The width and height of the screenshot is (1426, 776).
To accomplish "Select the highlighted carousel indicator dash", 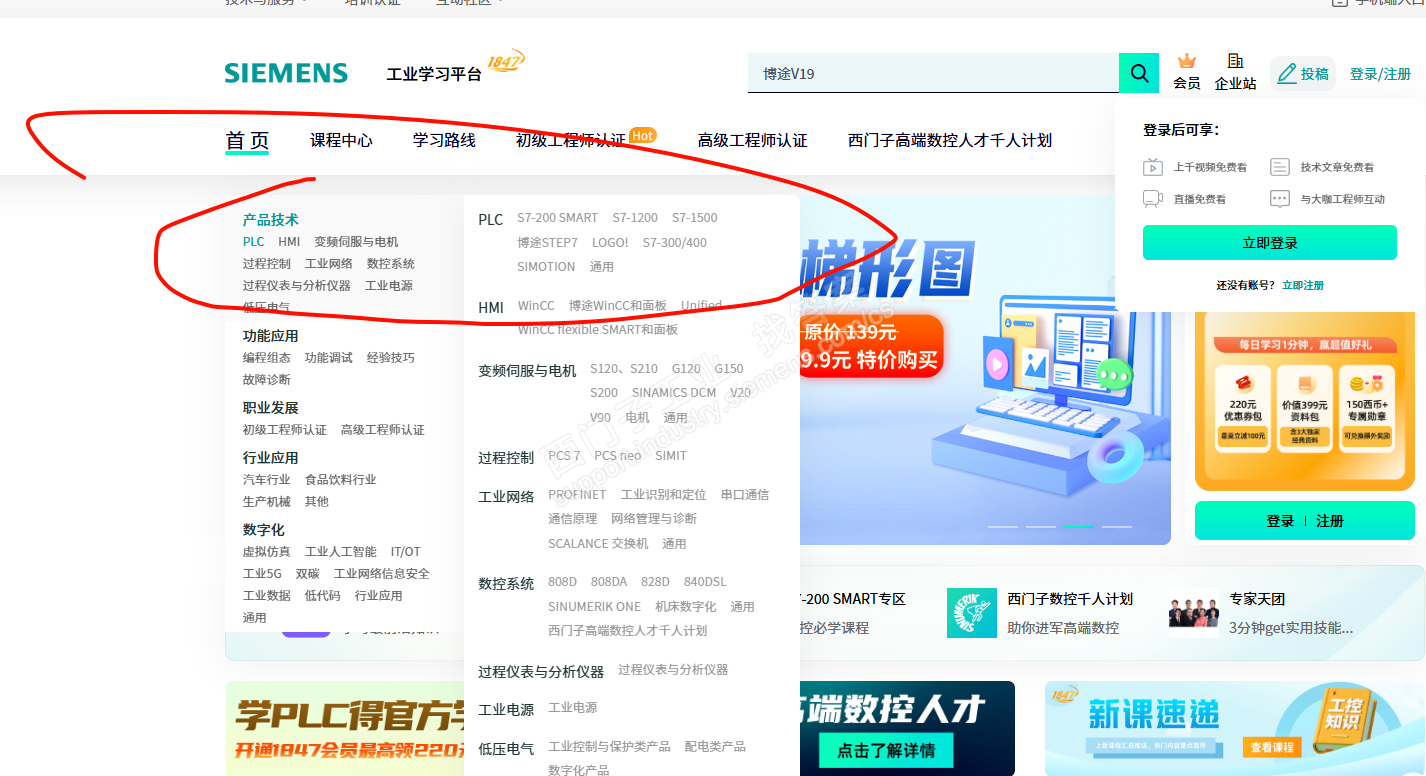I will [x=1078, y=526].
